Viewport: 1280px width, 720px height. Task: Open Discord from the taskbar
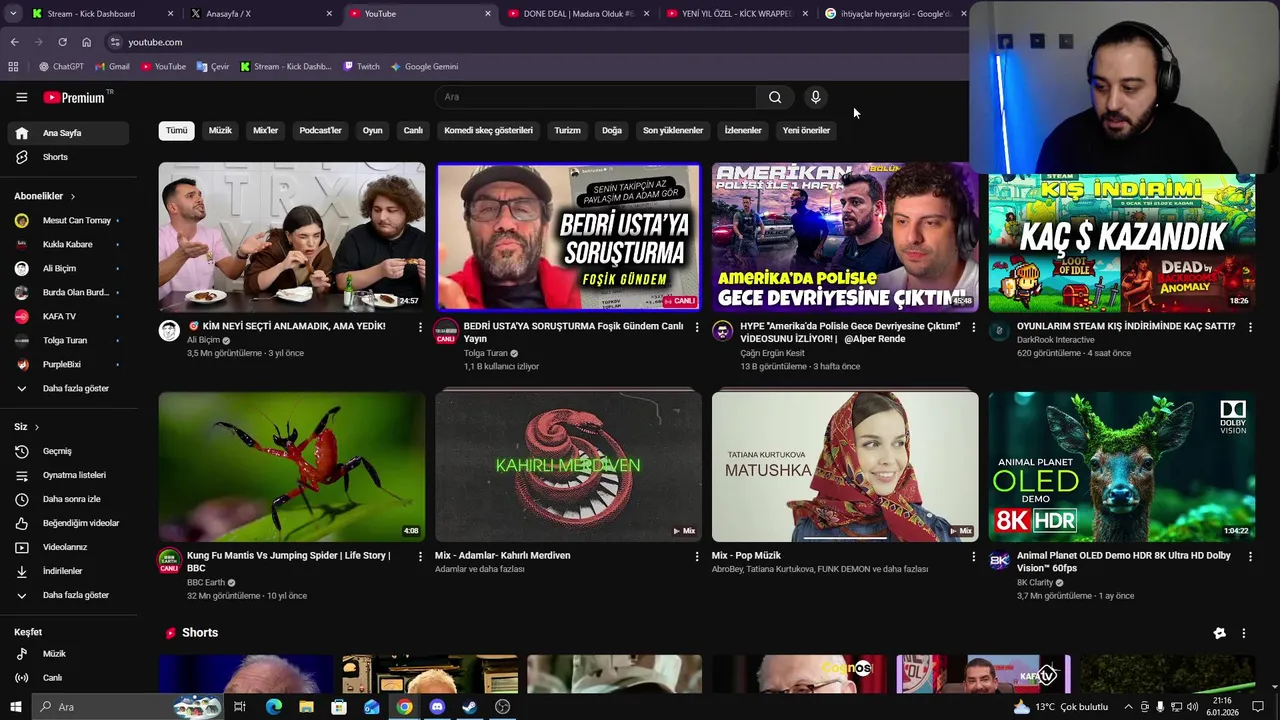(437, 707)
